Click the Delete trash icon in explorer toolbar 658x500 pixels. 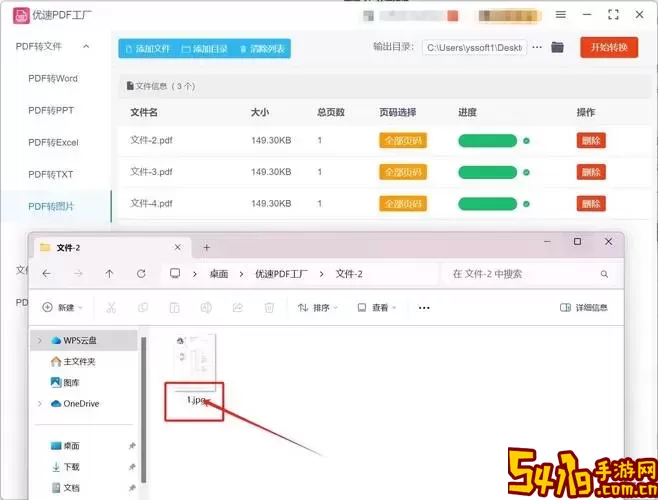pos(269,308)
